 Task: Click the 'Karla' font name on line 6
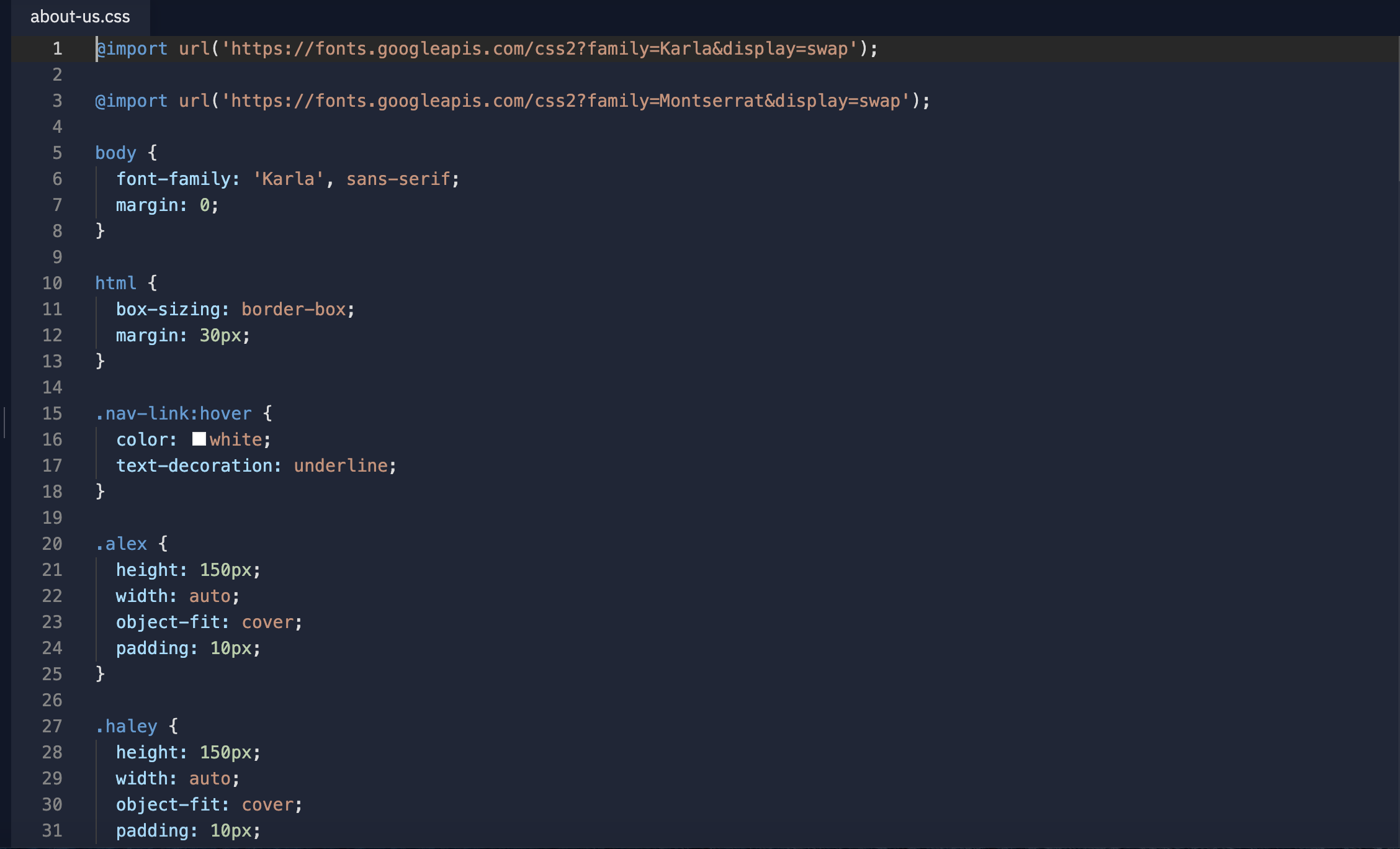click(289, 179)
